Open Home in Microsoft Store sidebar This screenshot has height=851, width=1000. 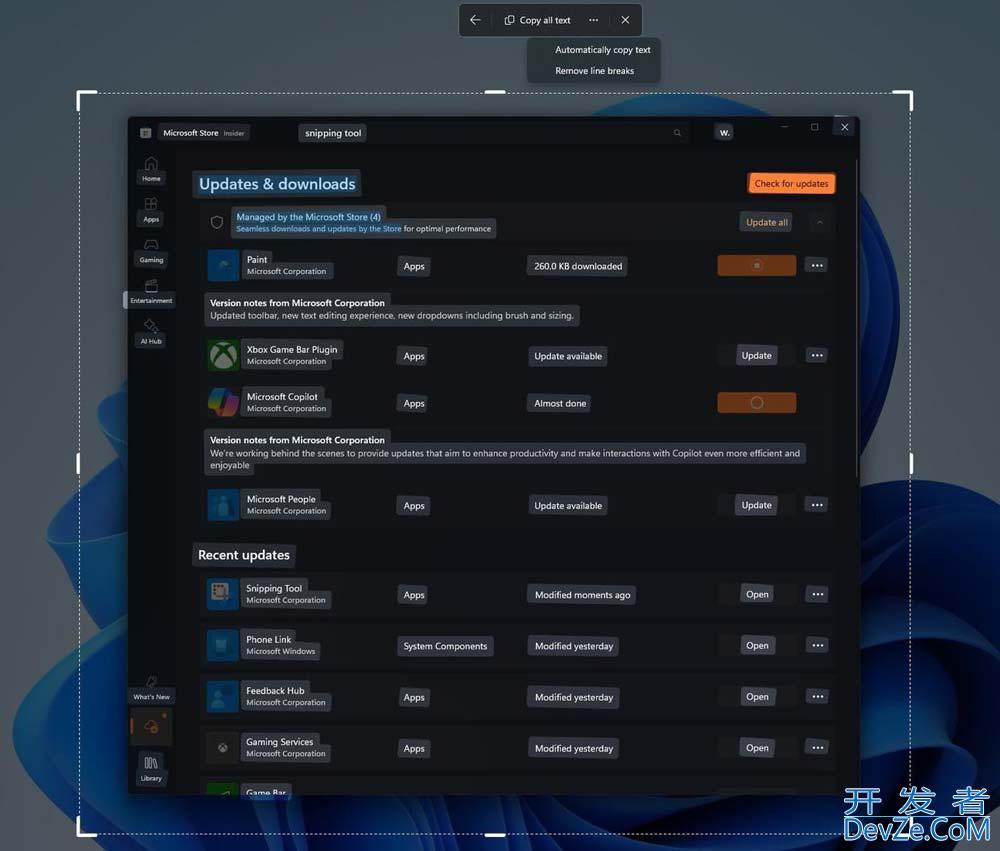click(x=151, y=170)
